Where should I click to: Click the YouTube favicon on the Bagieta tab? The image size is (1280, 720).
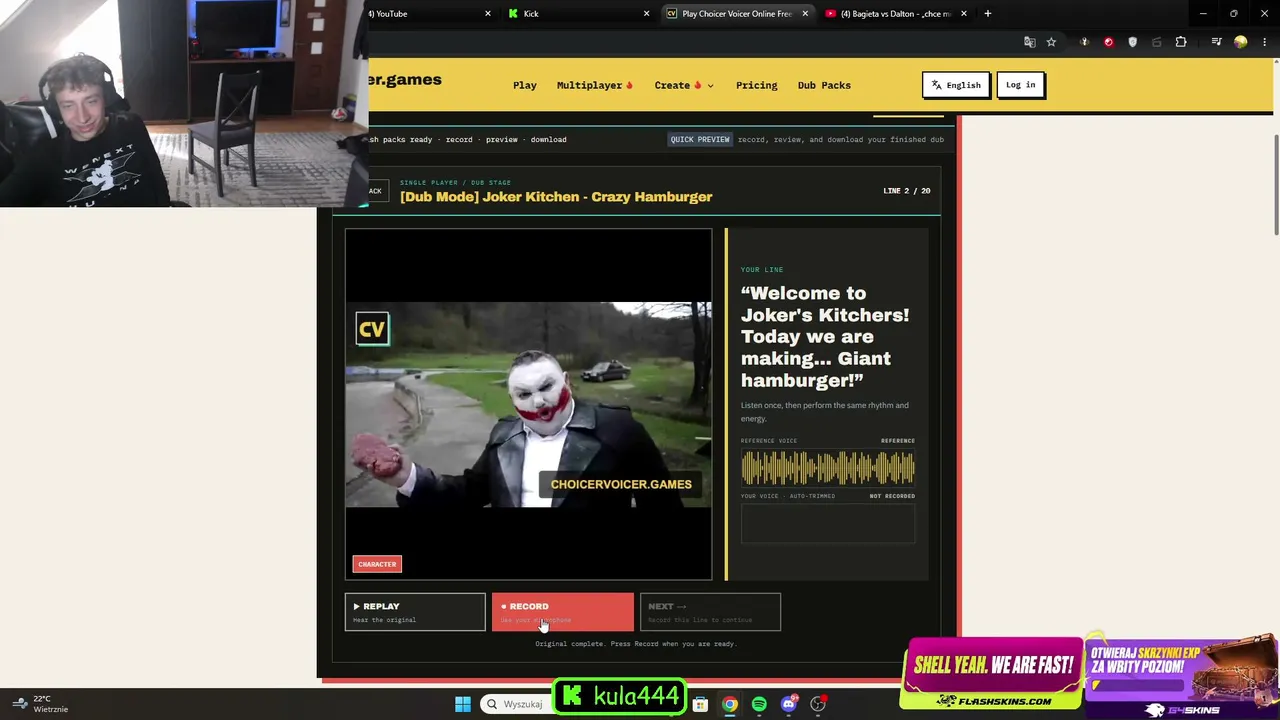830,14
